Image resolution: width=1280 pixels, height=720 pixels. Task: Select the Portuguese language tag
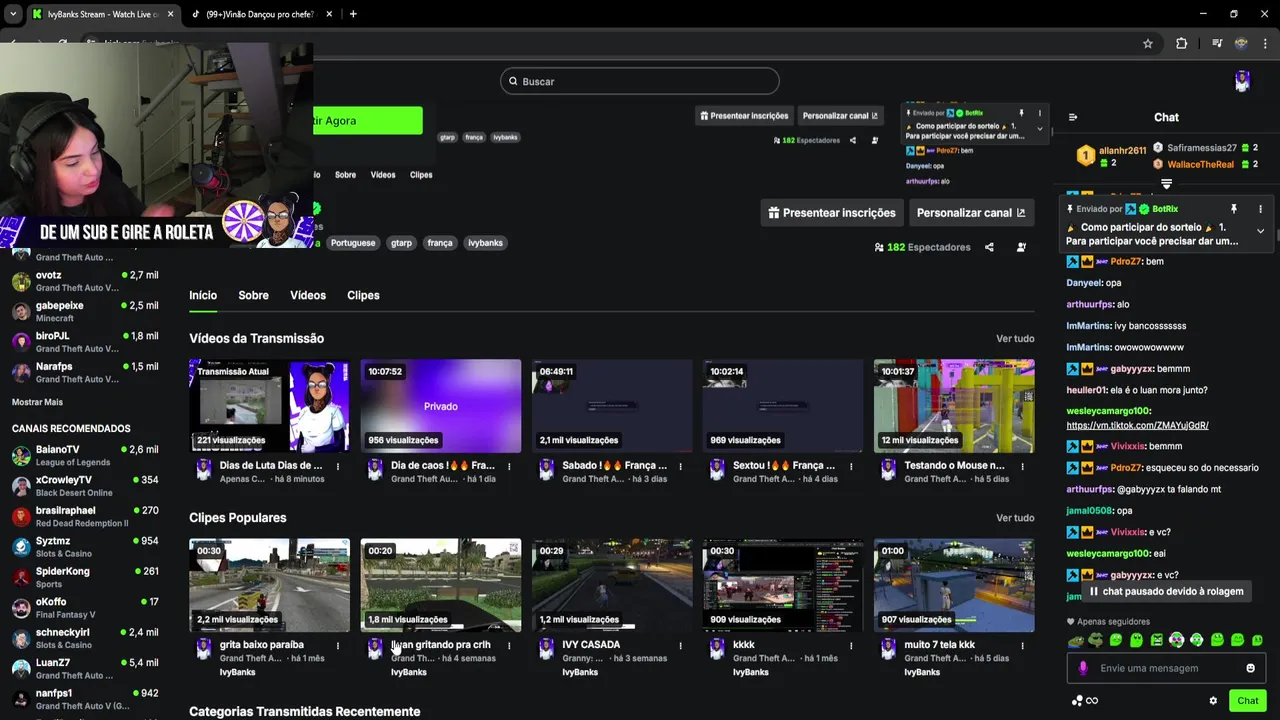point(353,243)
